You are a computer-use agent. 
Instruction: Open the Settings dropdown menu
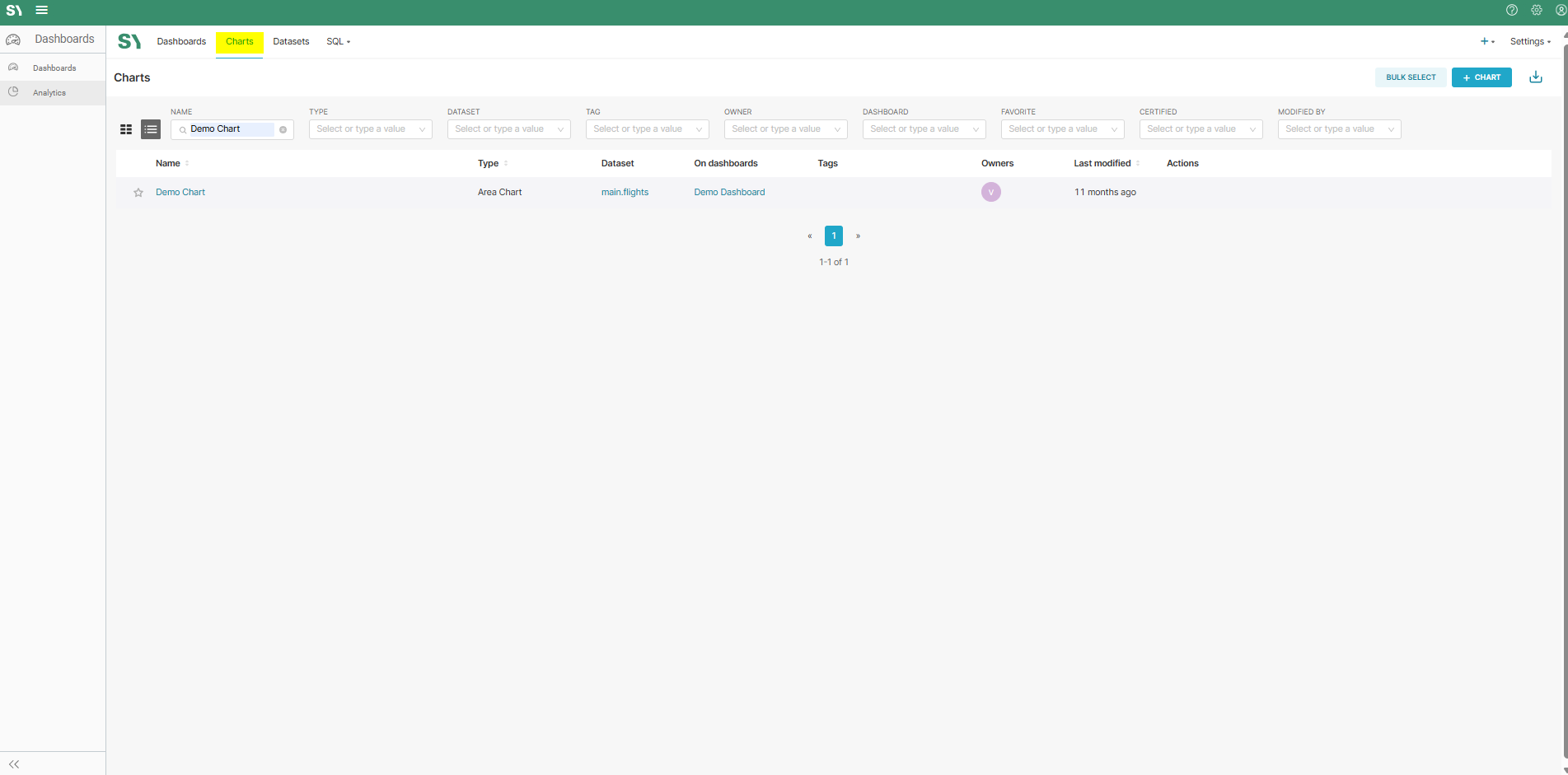[1530, 41]
